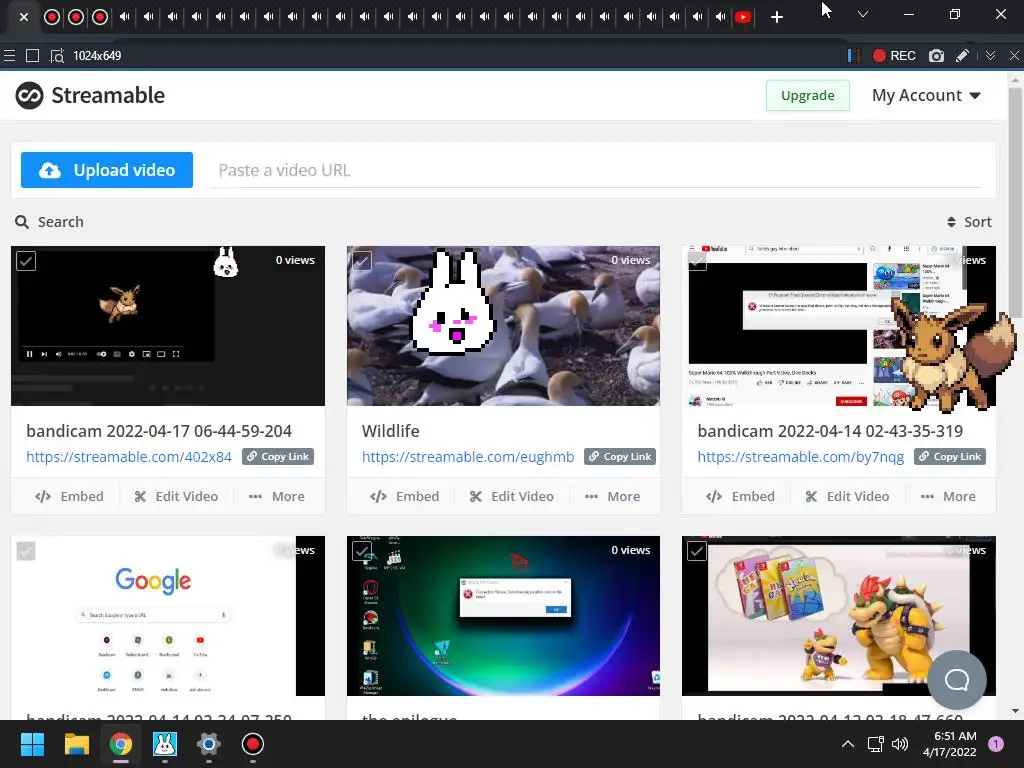Copy Link for Wildlife video
This screenshot has height=768, width=1024.
620,456
